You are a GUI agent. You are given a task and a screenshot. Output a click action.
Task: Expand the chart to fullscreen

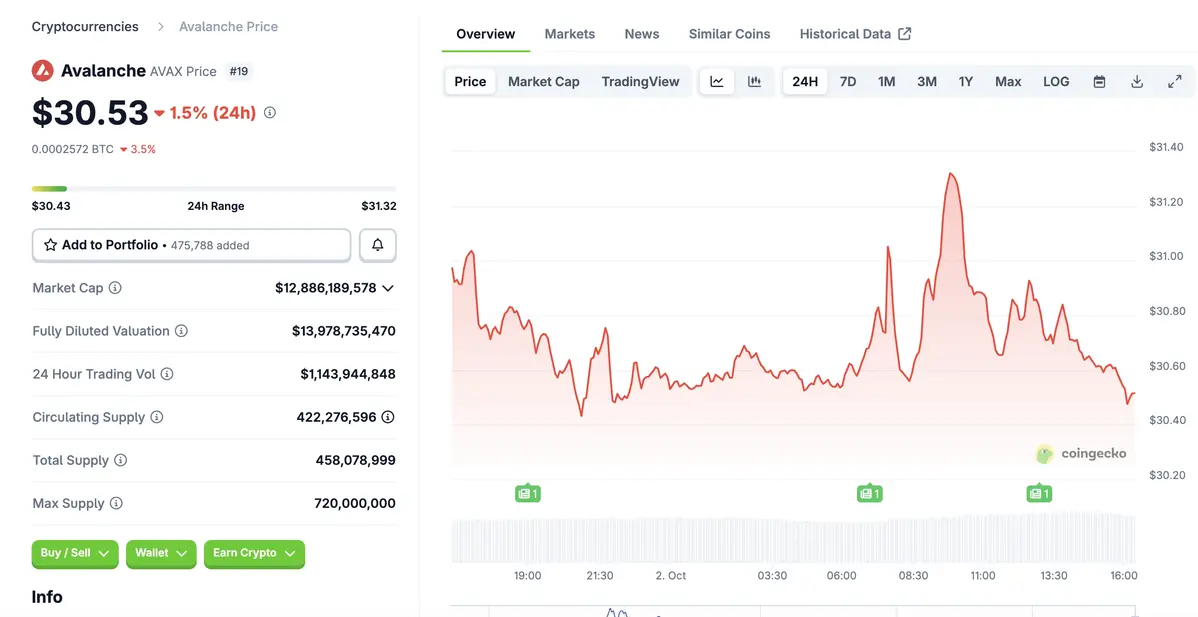(x=1175, y=81)
